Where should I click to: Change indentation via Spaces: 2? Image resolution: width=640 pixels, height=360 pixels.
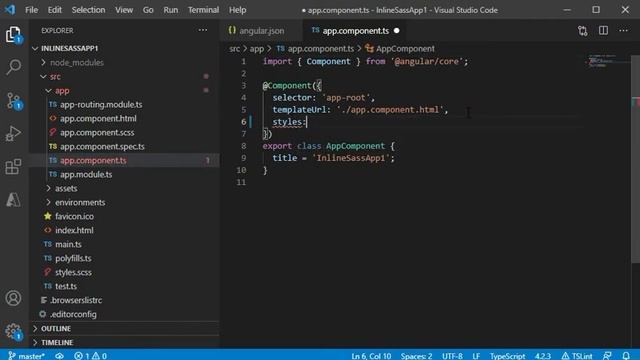point(416,356)
